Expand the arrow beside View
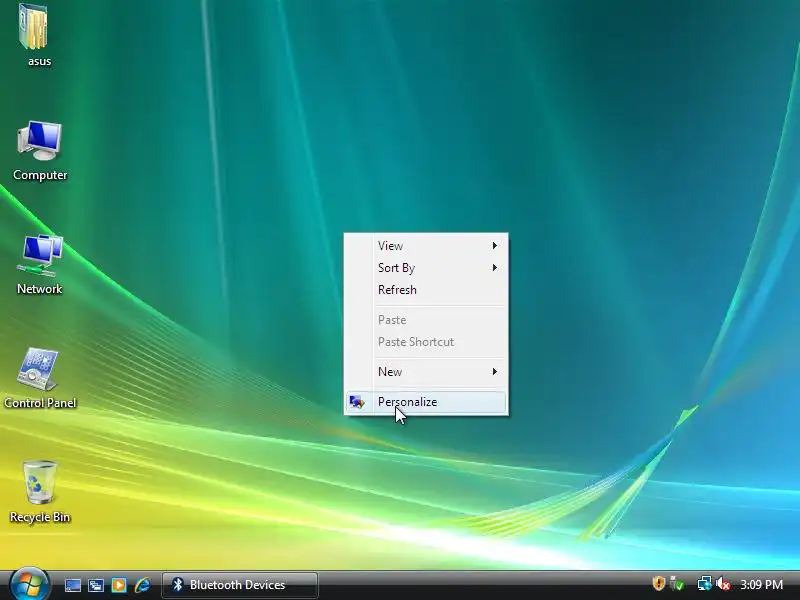The height and width of the screenshot is (600, 800). point(494,245)
